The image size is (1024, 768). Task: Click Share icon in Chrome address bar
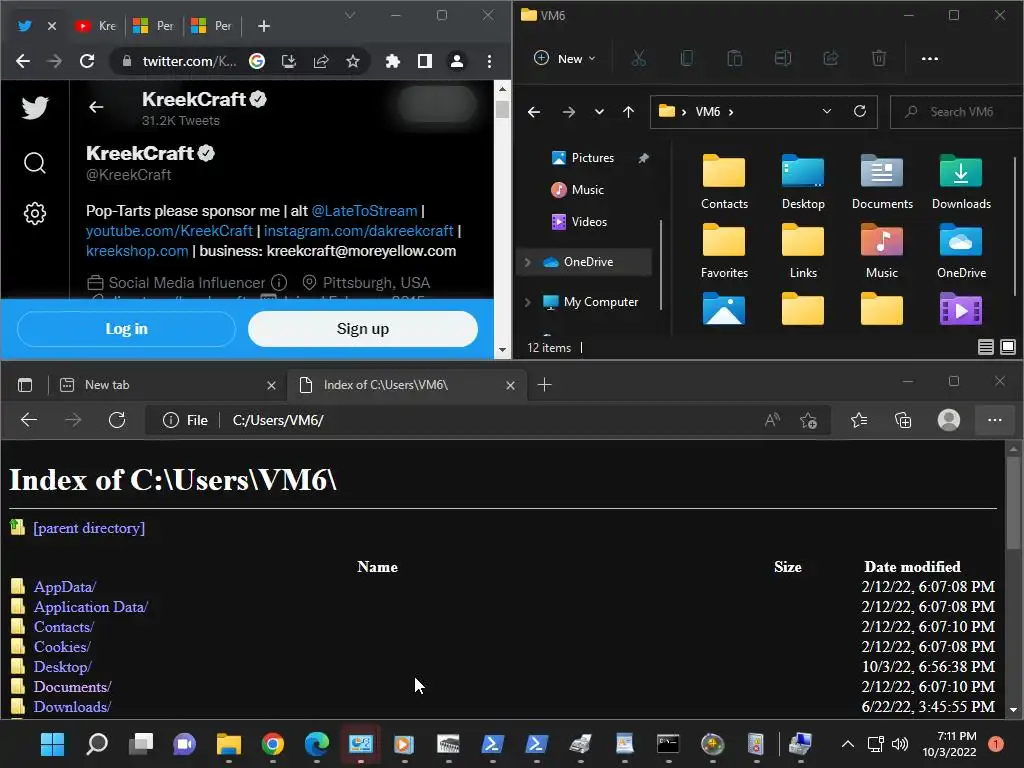pyautogui.click(x=321, y=61)
